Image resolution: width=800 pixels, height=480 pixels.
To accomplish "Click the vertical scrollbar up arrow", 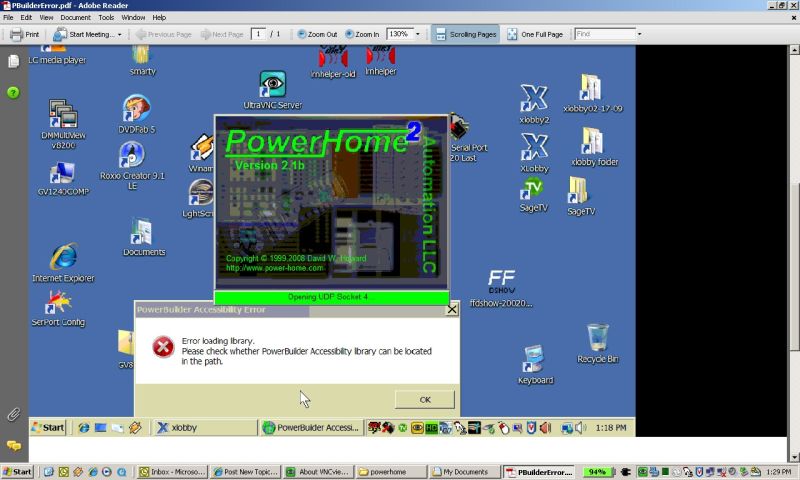I will [x=794, y=49].
